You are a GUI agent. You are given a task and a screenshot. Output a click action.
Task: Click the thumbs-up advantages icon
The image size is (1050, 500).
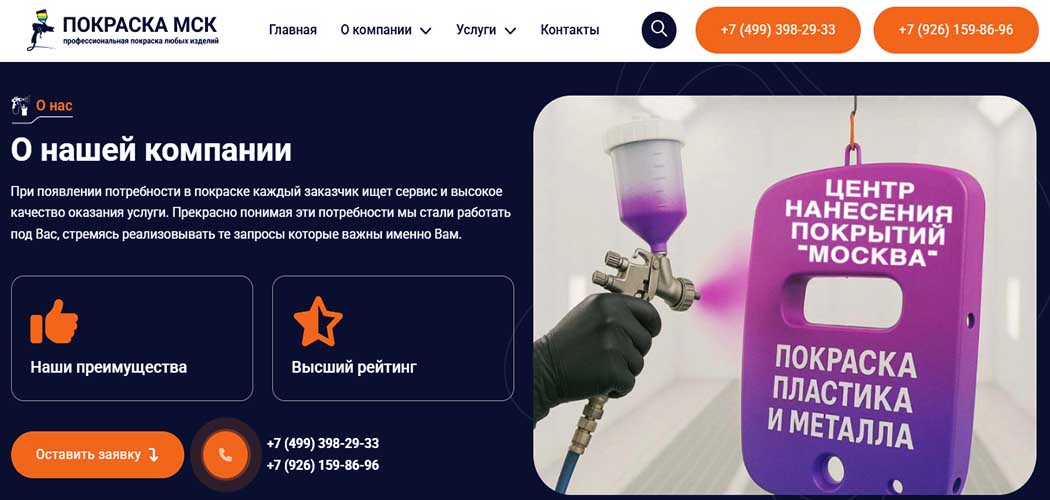[x=54, y=321]
